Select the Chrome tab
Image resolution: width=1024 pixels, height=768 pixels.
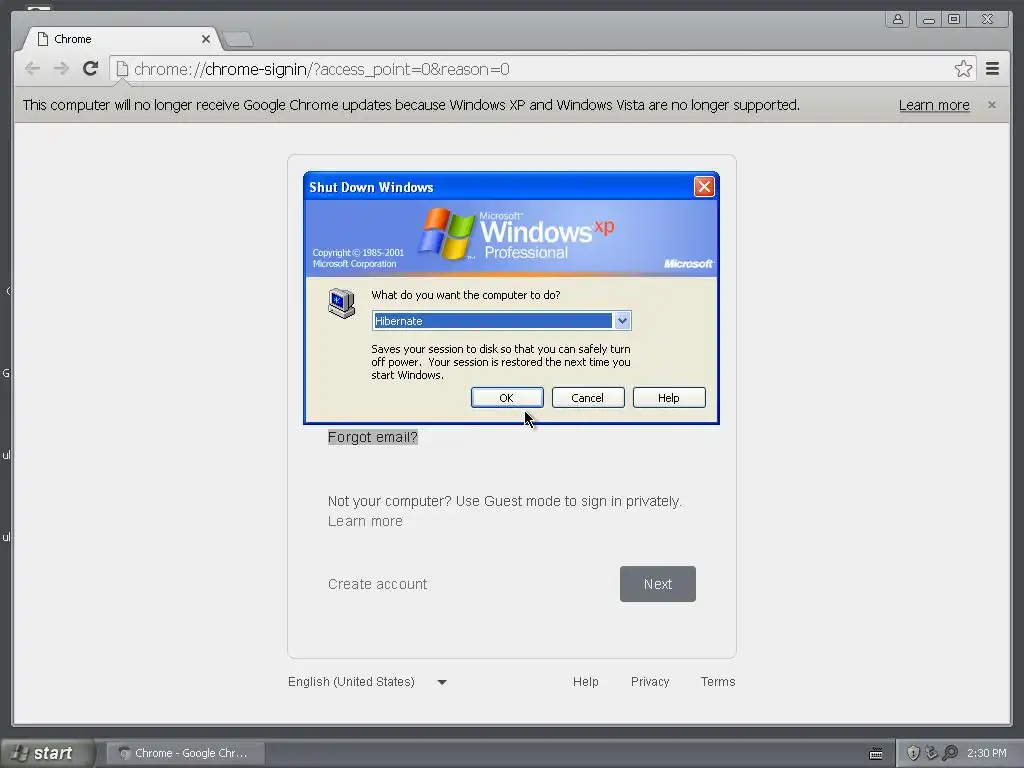point(121,39)
